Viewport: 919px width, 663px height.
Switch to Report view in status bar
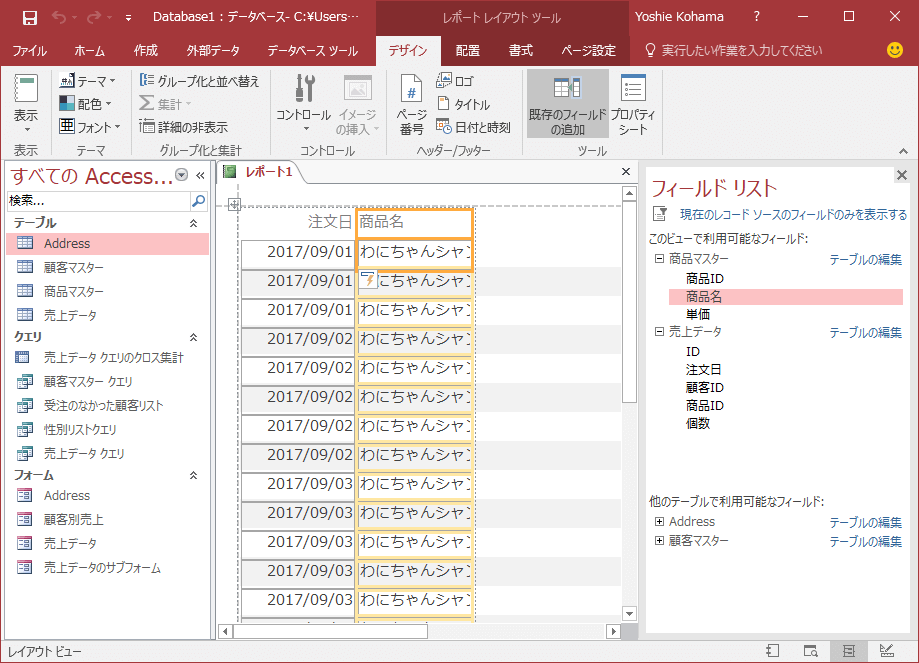[x=772, y=651]
